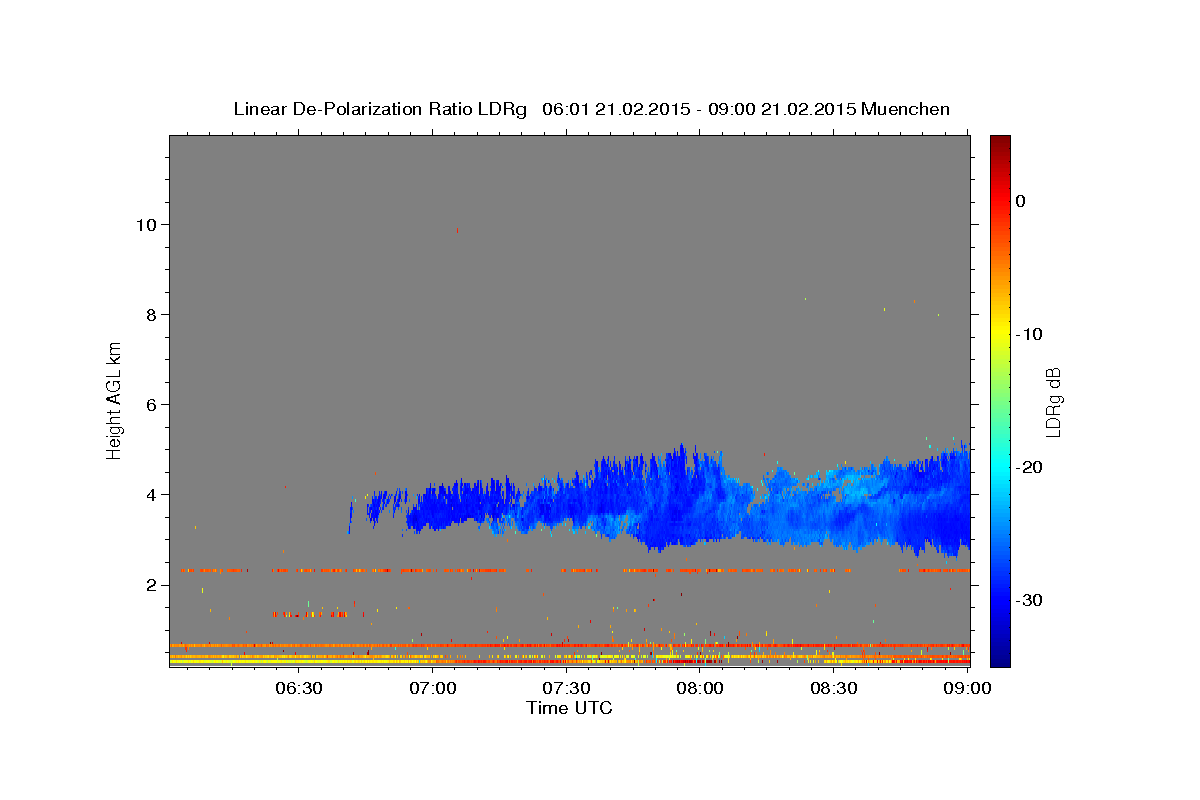
Task: Click the 'LDRg dB' colorbar label
Action: click(x=1053, y=402)
